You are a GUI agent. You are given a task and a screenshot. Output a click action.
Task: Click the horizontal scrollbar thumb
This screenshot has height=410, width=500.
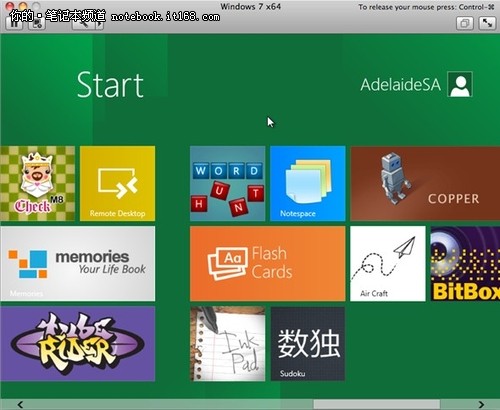377,404
